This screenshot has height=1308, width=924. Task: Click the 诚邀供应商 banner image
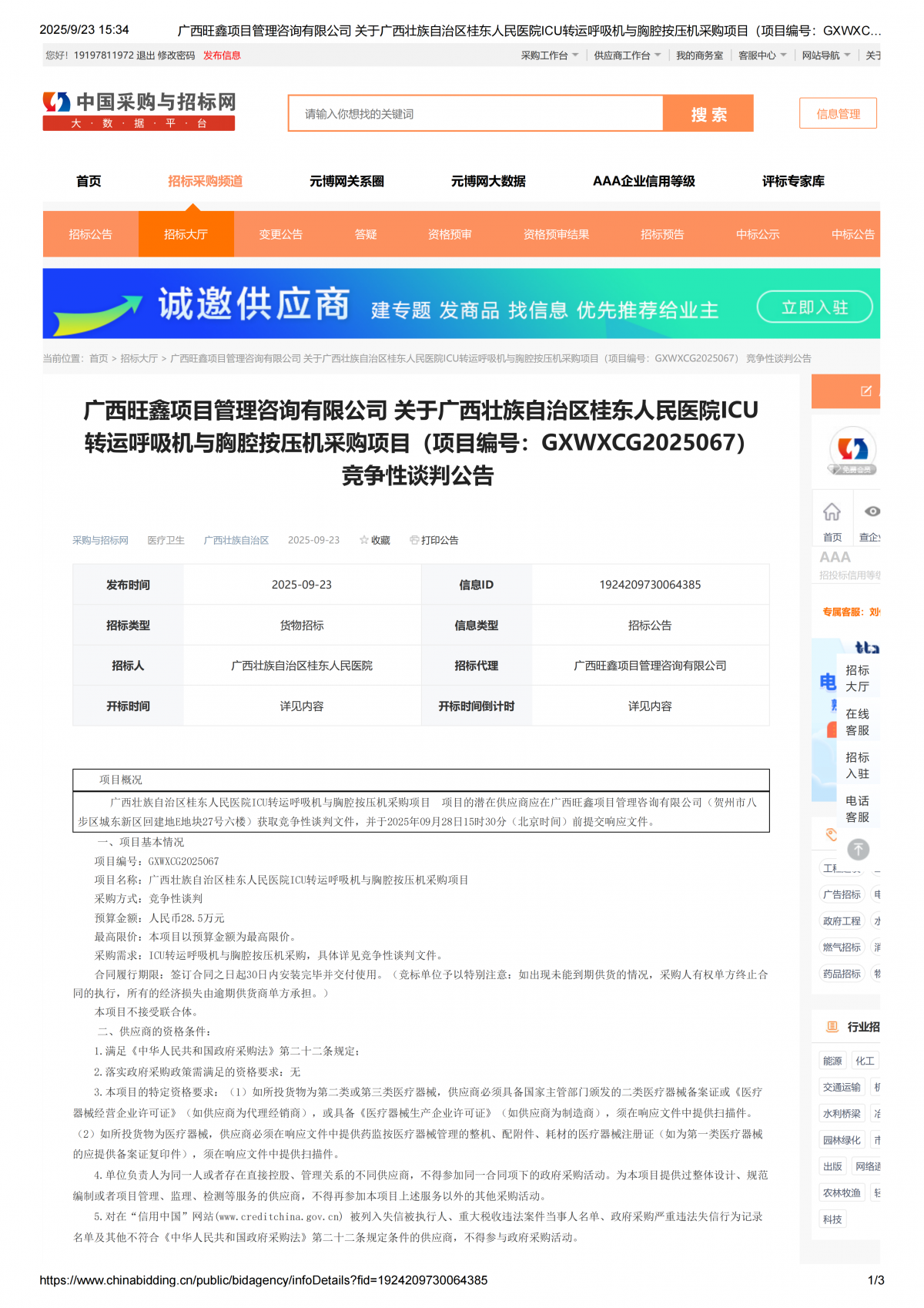pyautogui.click(x=461, y=304)
